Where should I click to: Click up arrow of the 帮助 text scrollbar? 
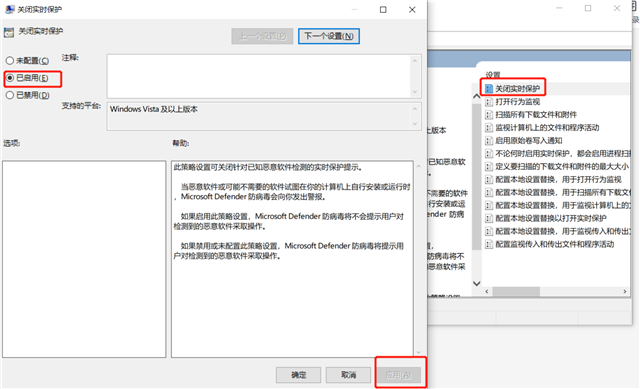[418, 166]
